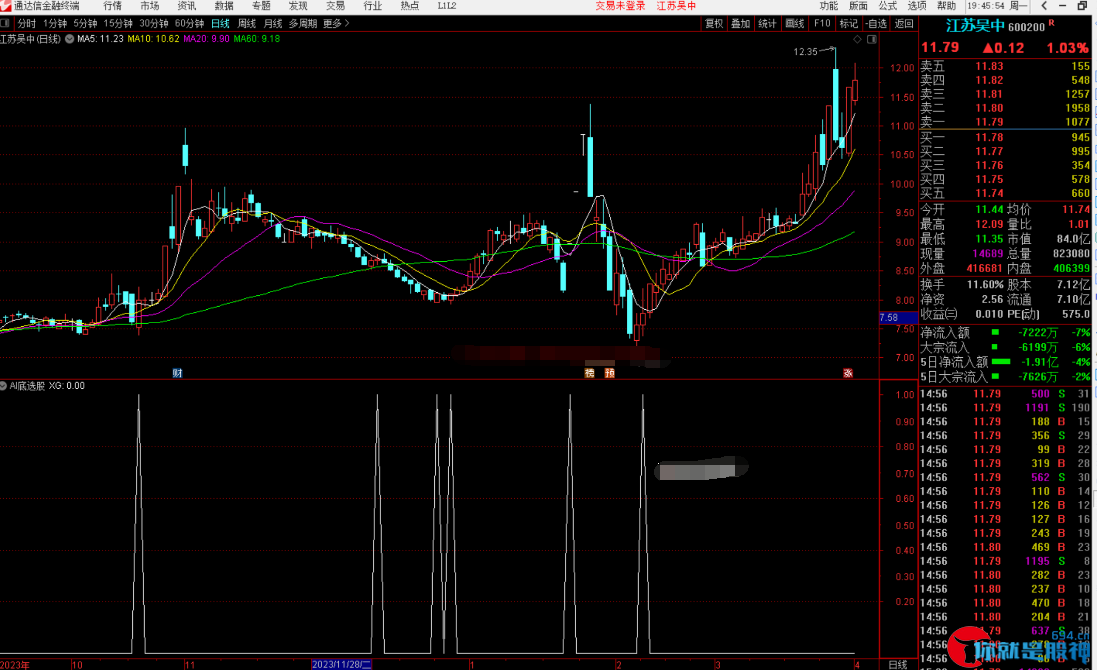The height and width of the screenshot is (670, 1097).
Task: Click the 2023/11/28 date marker on timeline
Action: (341, 664)
